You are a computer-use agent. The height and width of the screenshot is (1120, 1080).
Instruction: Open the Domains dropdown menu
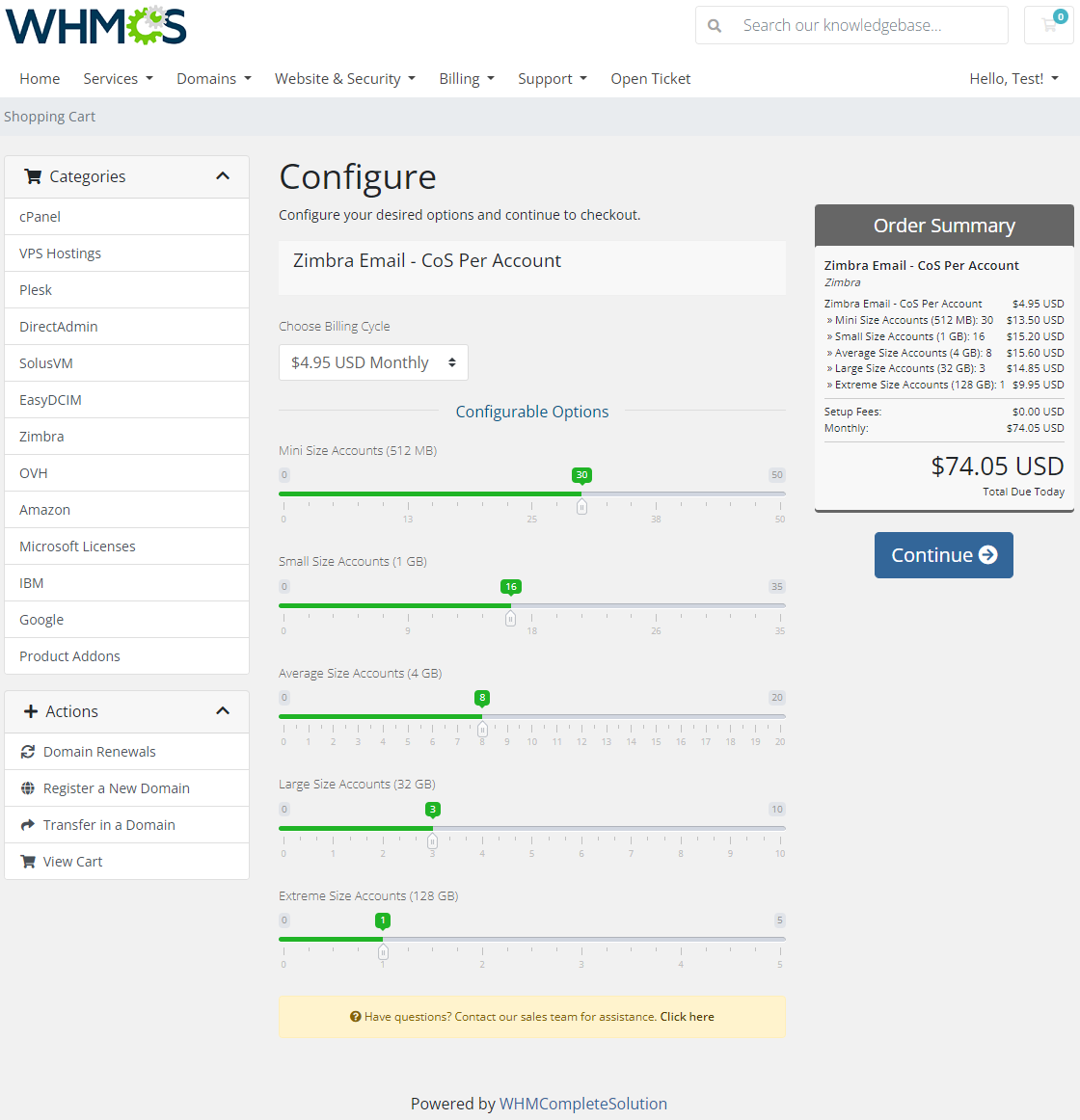[x=214, y=79]
